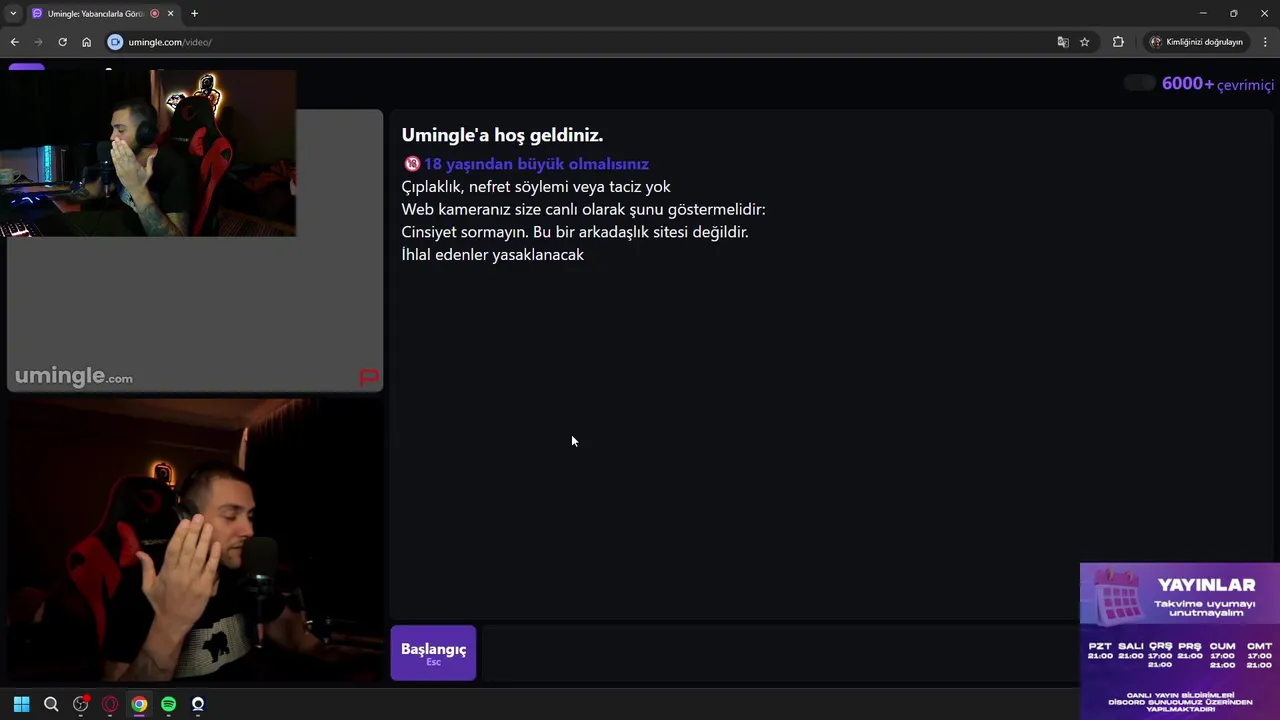Open the Opera GX taskbar icon
The height and width of the screenshot is (720, 1280).
tap(110, 704)
